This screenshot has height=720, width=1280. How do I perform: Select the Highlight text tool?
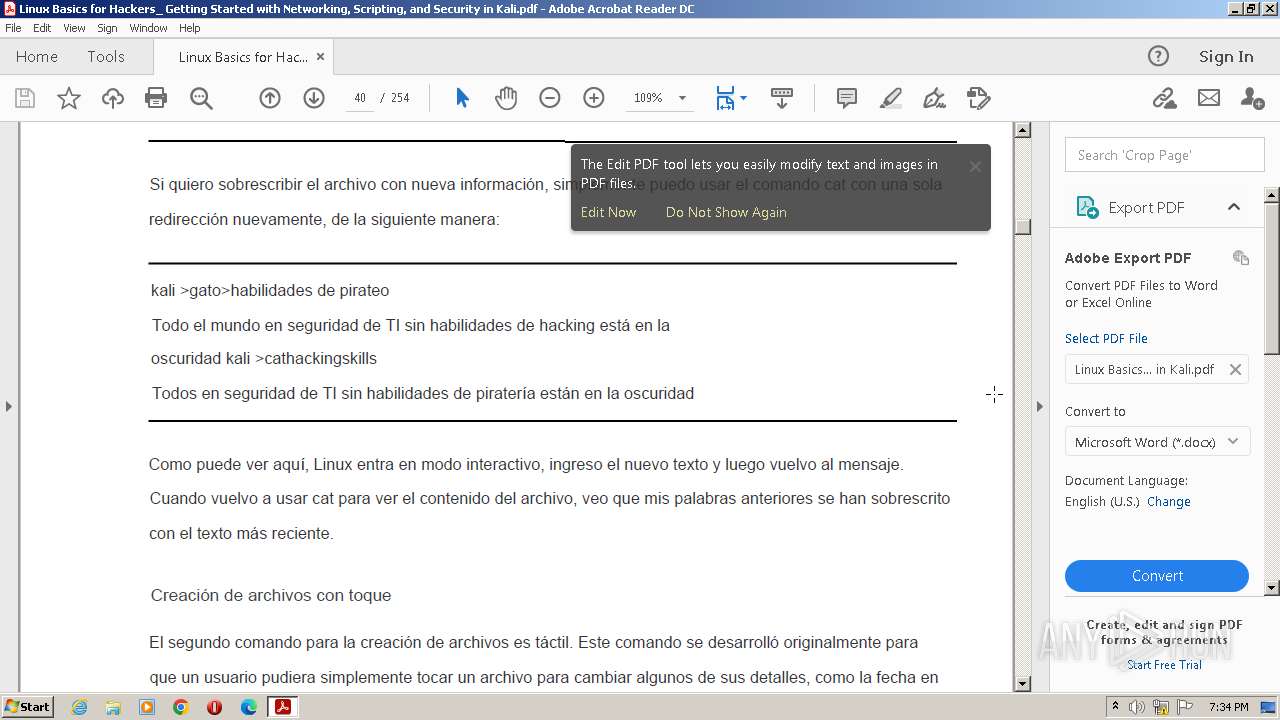pyautogui.click(x=890, y=98)
